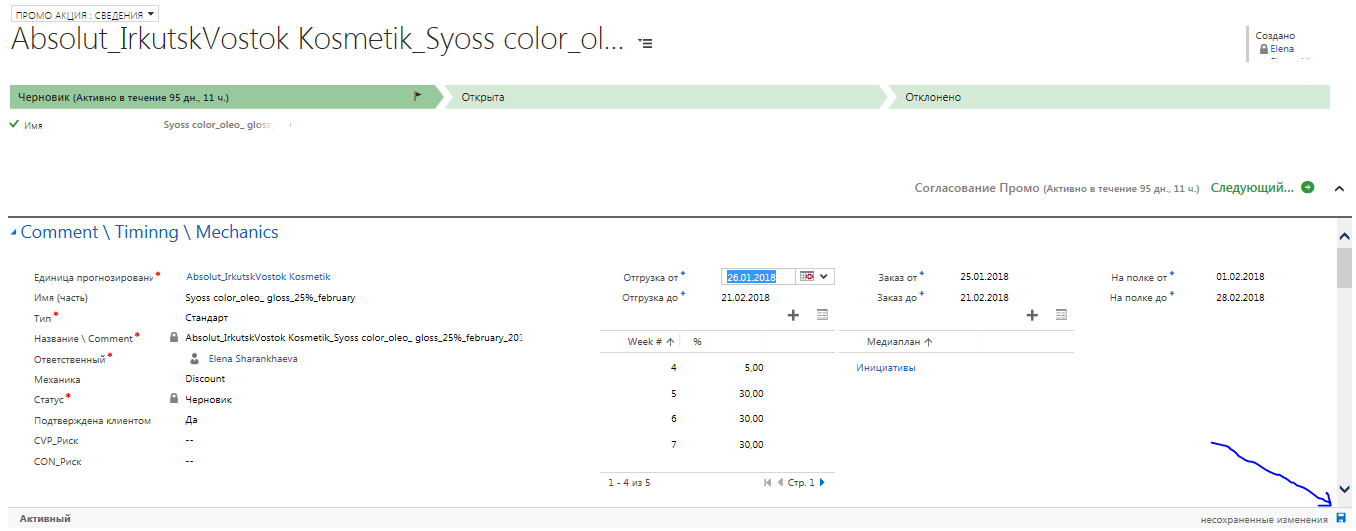Open Медиаплан grid view icon

[1061, 315]
